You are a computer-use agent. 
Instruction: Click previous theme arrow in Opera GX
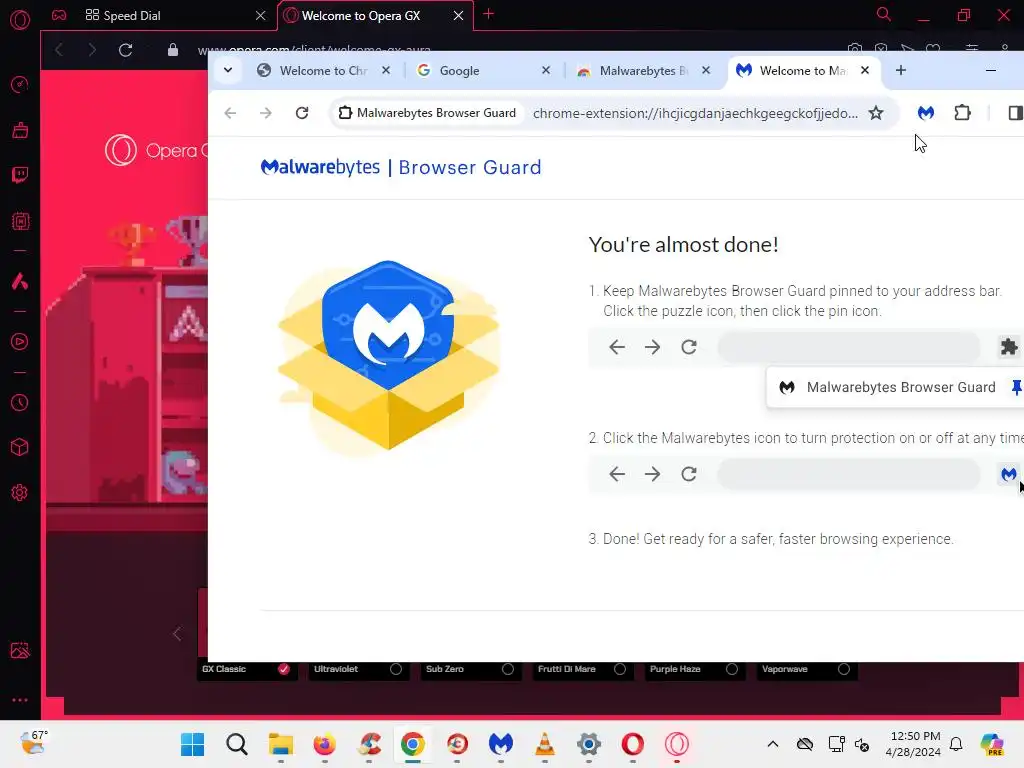pos(177,633)
